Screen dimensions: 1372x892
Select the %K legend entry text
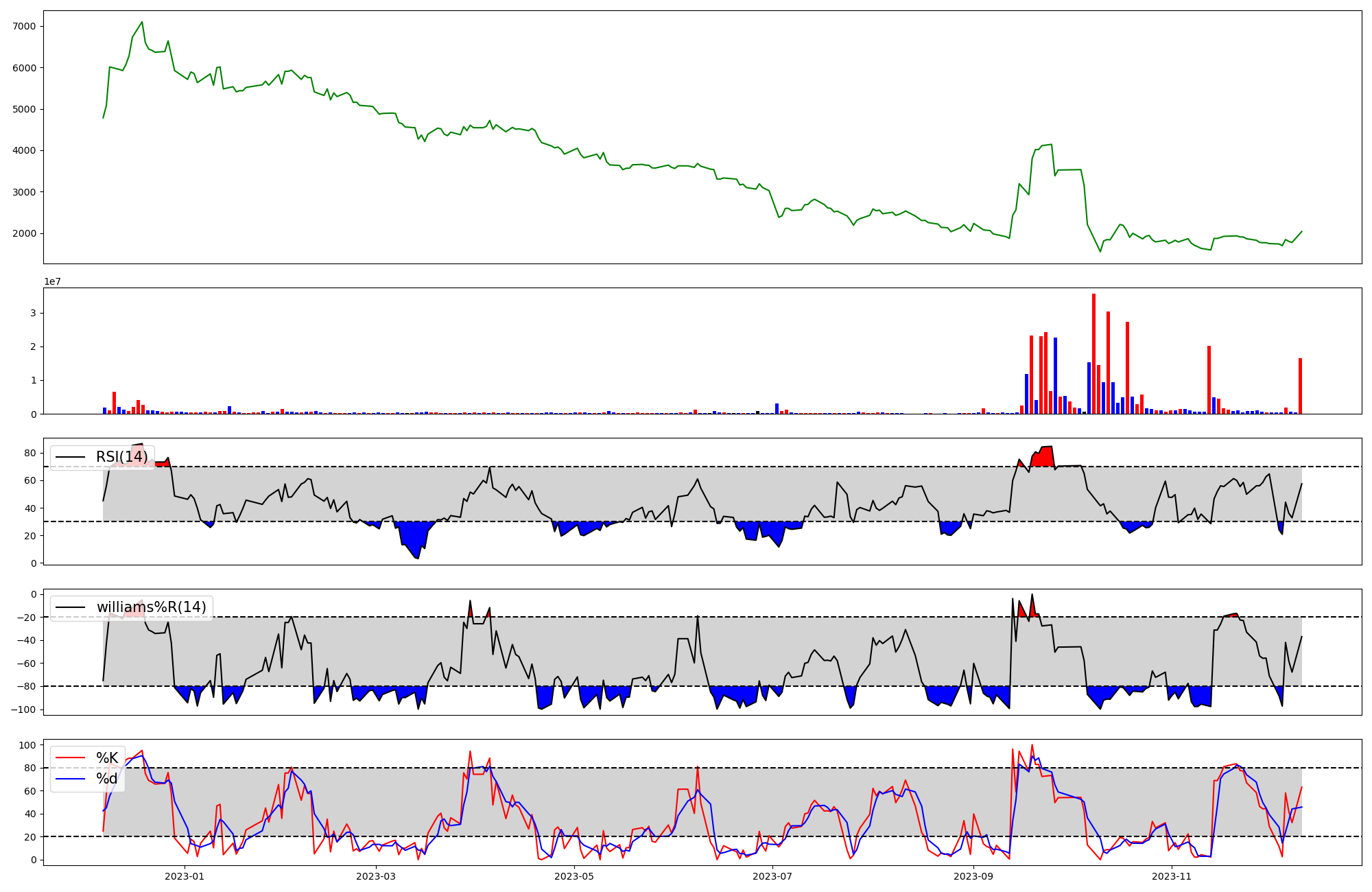coord(107,758)
